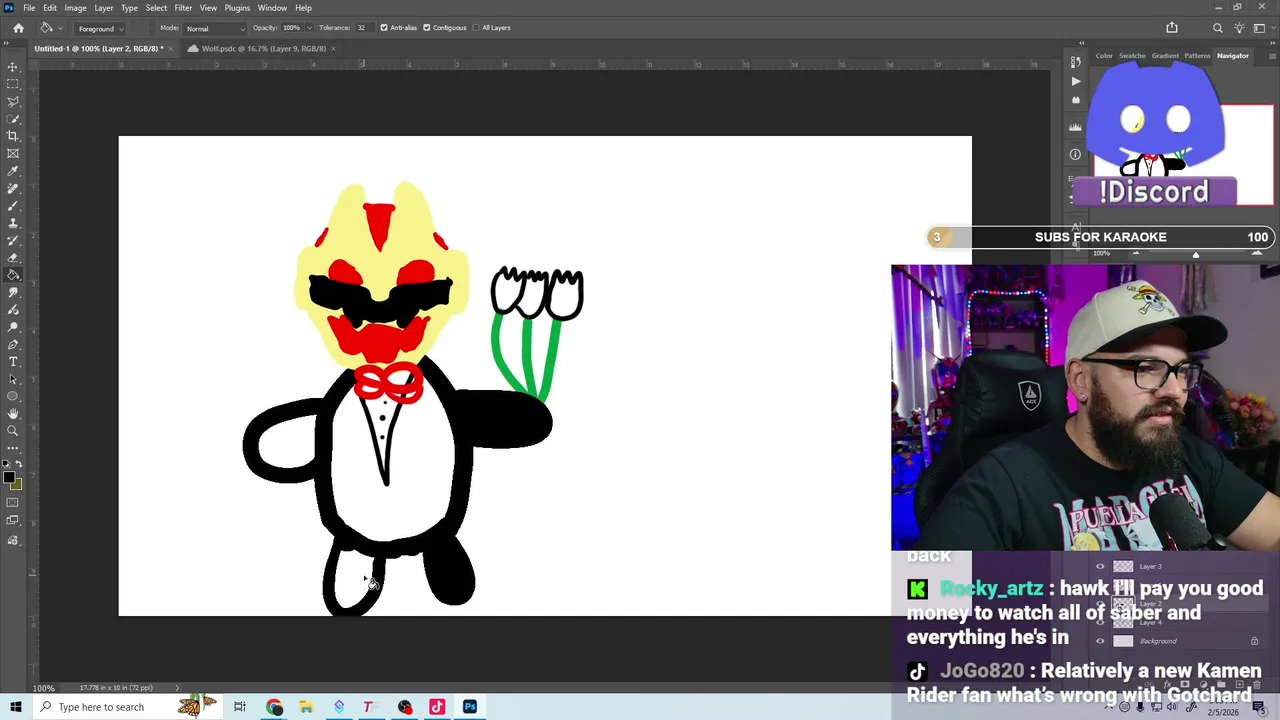Open the Filter menu

[x=183, y=8]
